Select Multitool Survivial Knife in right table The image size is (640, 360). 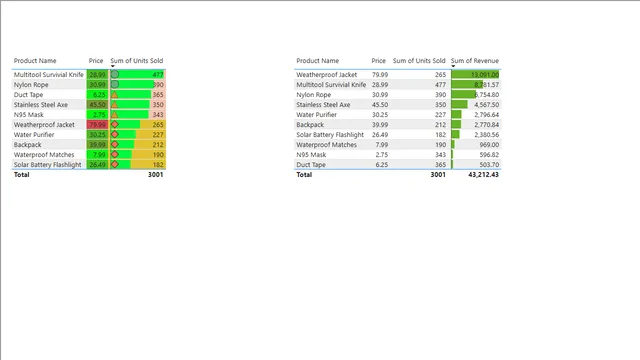[331, 84]
